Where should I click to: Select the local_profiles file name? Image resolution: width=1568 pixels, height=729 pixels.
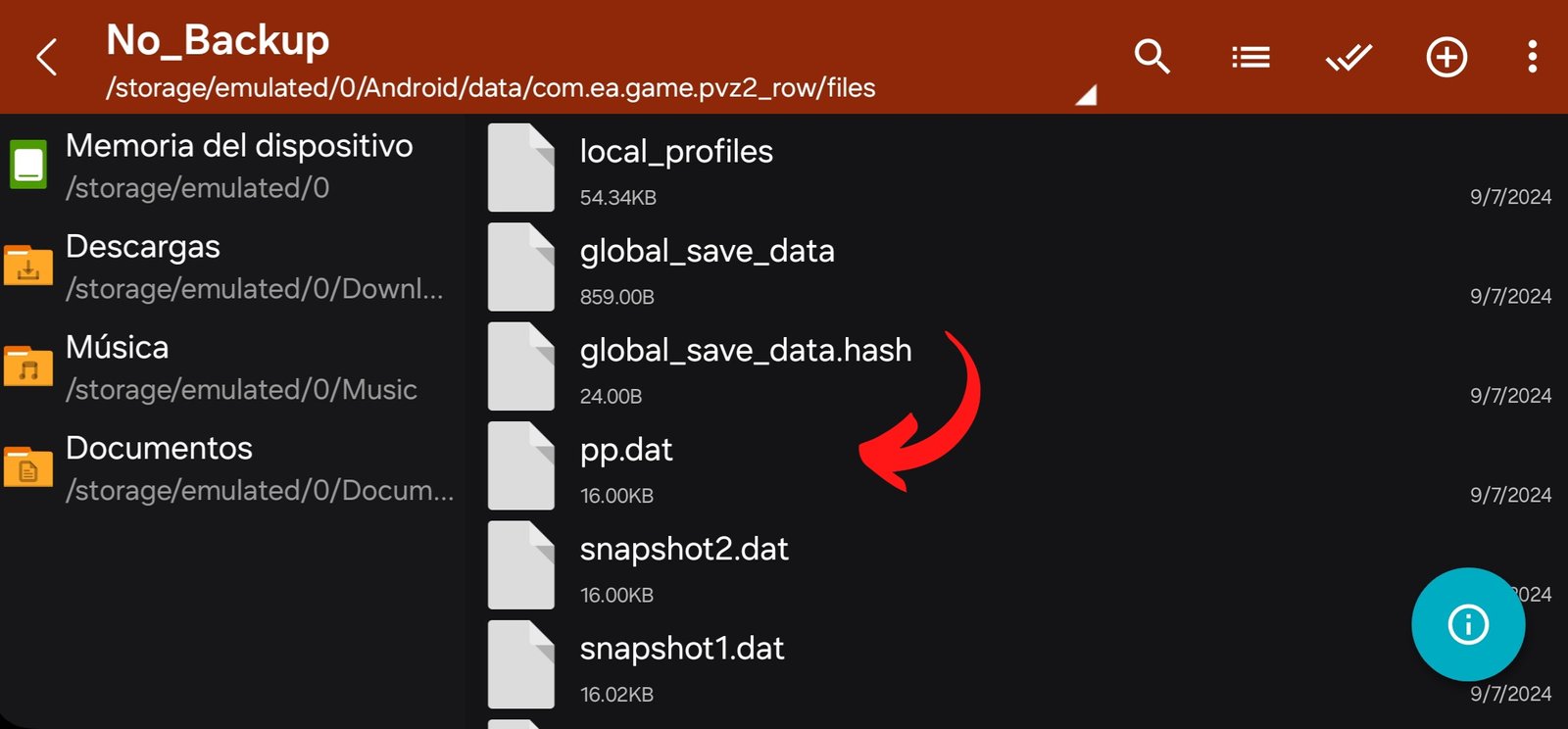(x=676, y=152)
